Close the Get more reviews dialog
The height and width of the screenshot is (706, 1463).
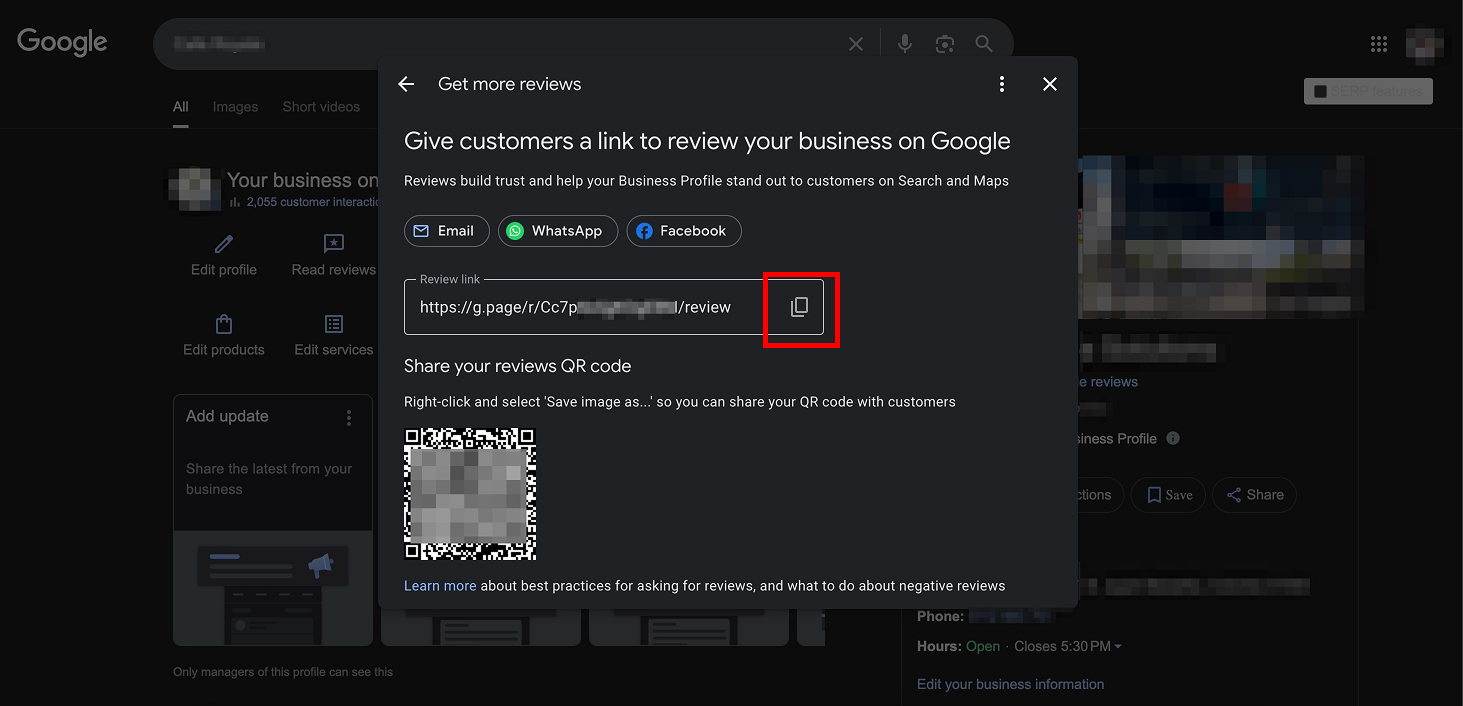pyautogui.click(x=1049, y=84)
